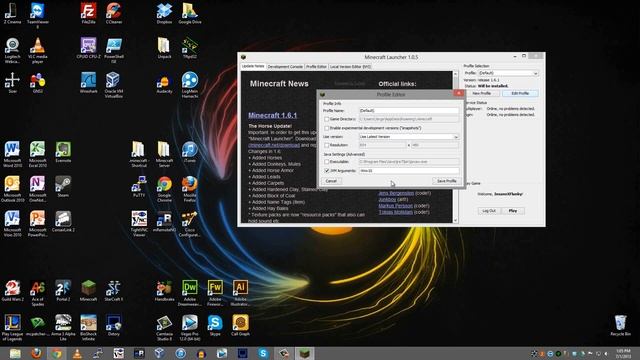Open the Portal 2 desktop shortcut
This screenshot has height=360, width=640.
(x=63, y=291)
